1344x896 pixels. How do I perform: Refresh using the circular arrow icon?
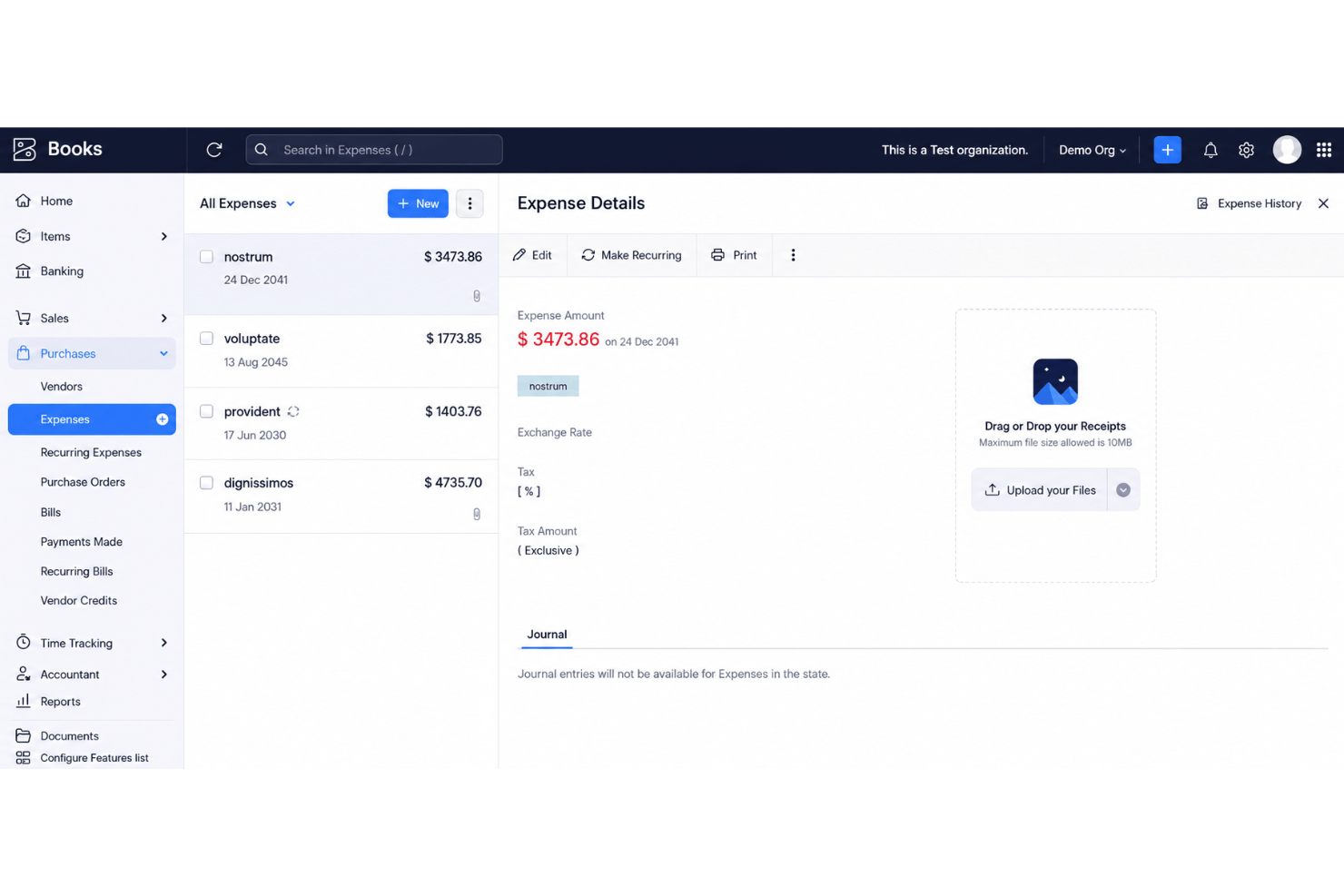214,150
